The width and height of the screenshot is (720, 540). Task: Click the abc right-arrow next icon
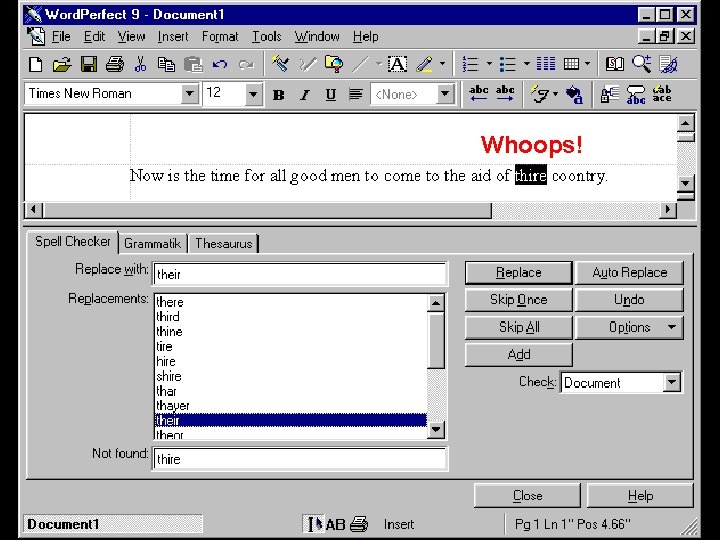coord(505,94)
